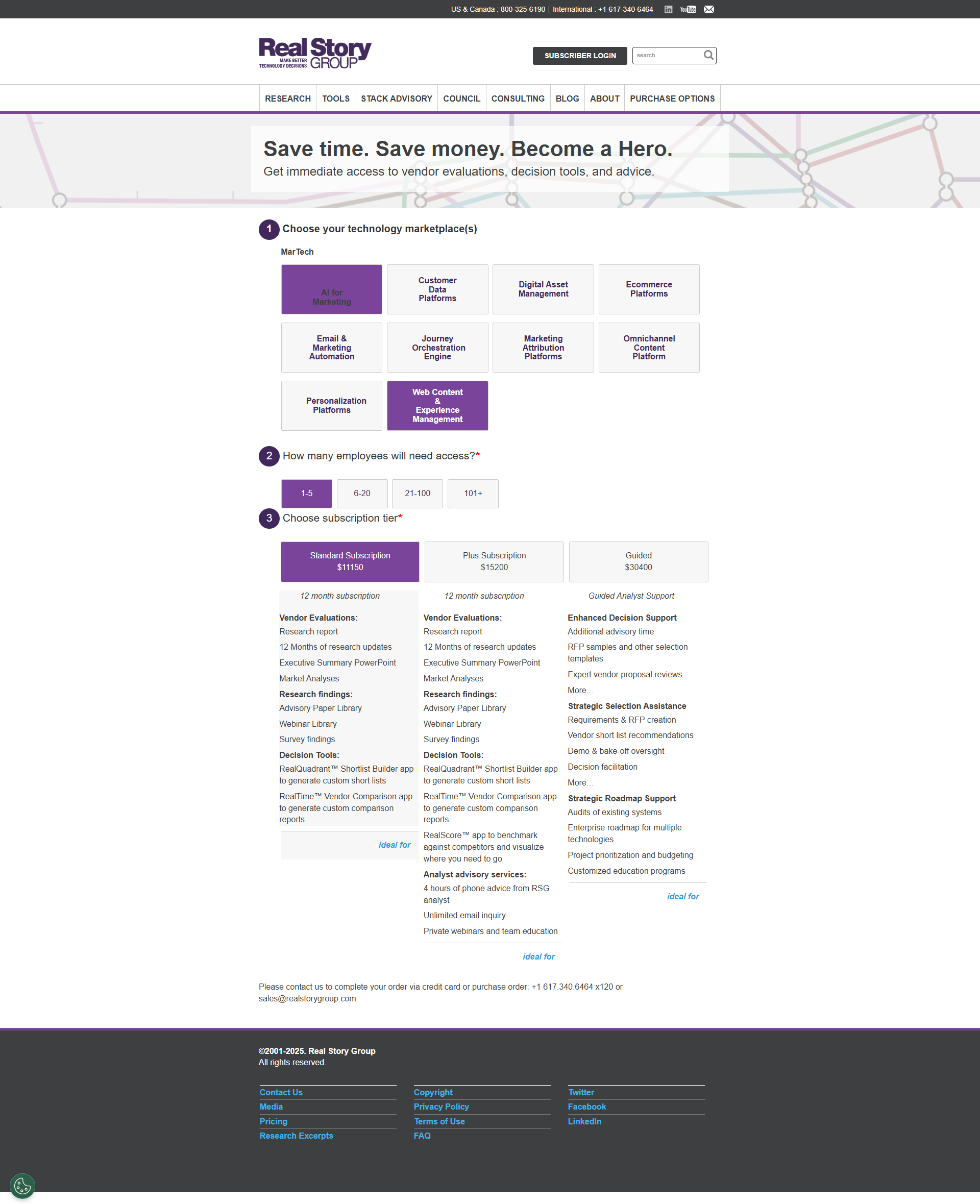Open the Blog menu item
Screen dimensions: 980x1204
(x=568, y=98)
